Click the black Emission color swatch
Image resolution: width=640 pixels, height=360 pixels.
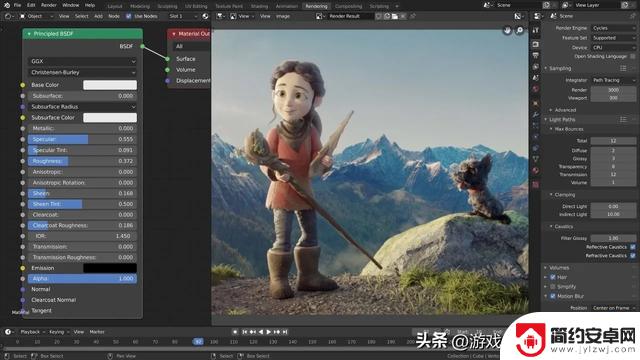[x=110, y=268]
